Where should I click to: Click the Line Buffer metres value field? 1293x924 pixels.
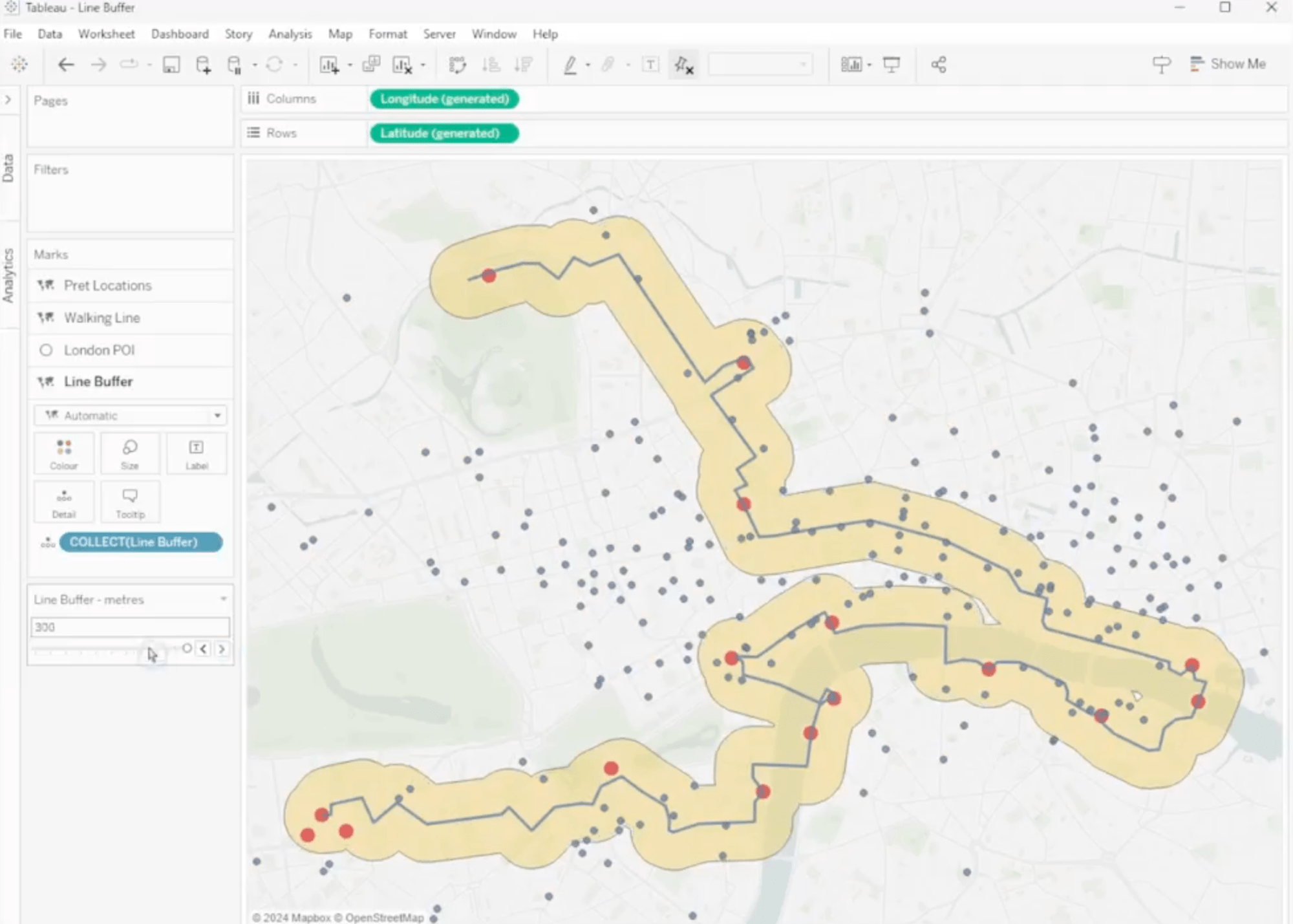(x=130, y=627)
